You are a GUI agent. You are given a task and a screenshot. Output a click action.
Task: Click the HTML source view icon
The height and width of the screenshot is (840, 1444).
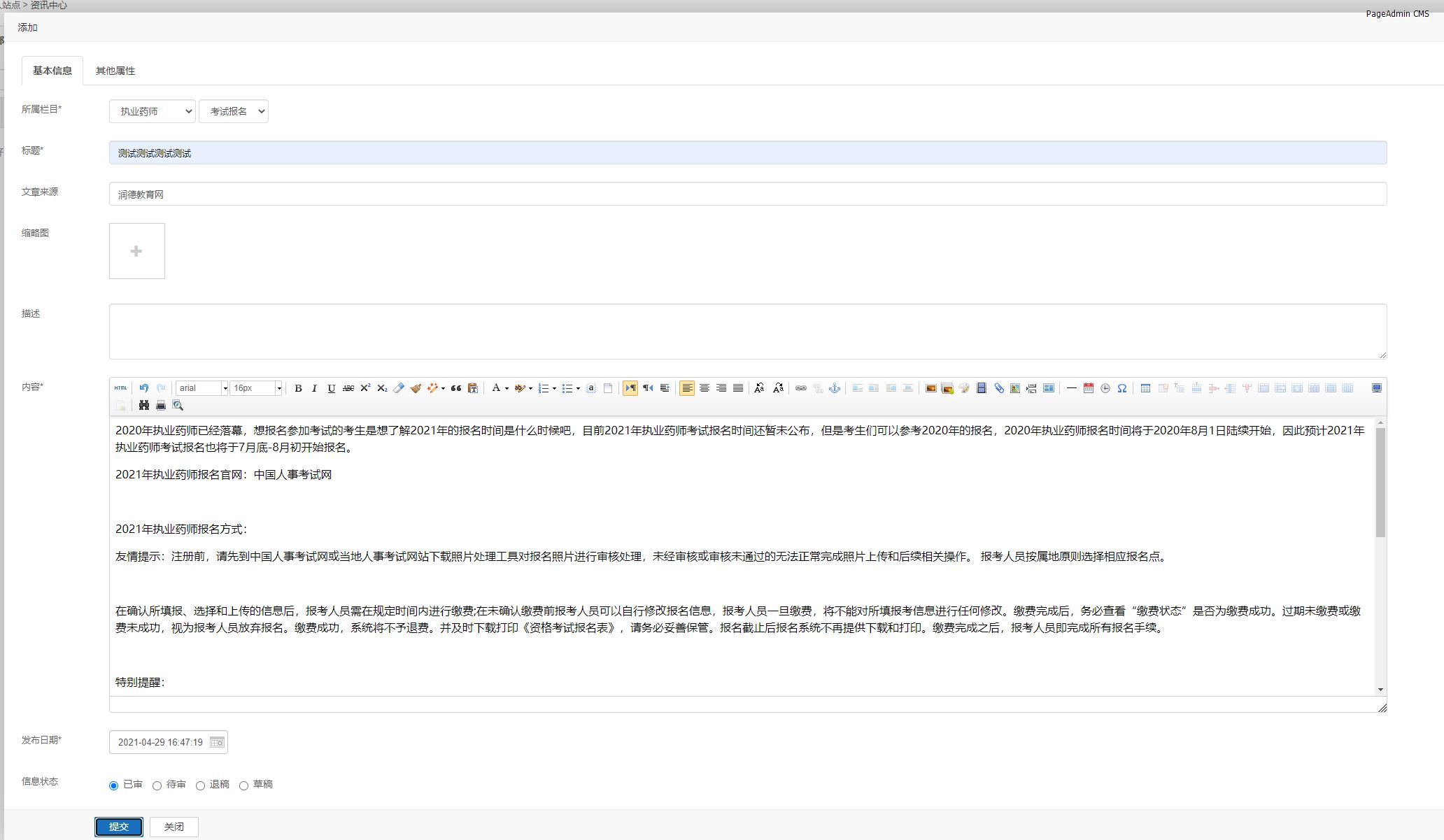click(x=121, y=388)
